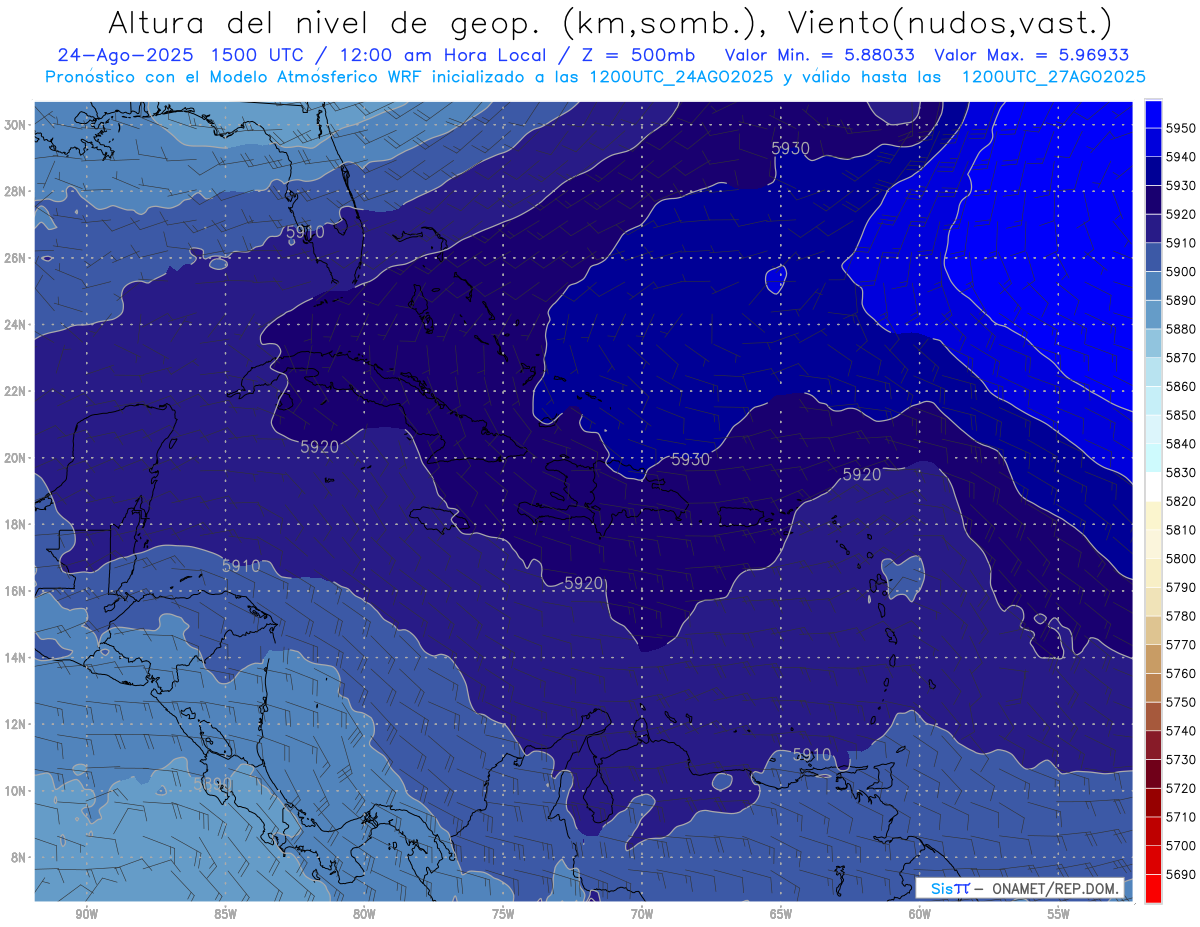Viewport: 1200px width, 927px height.
Task: Click the 'SisTT - ONAMET/REP.DOM.' label
Action: tap(1020, 888)
